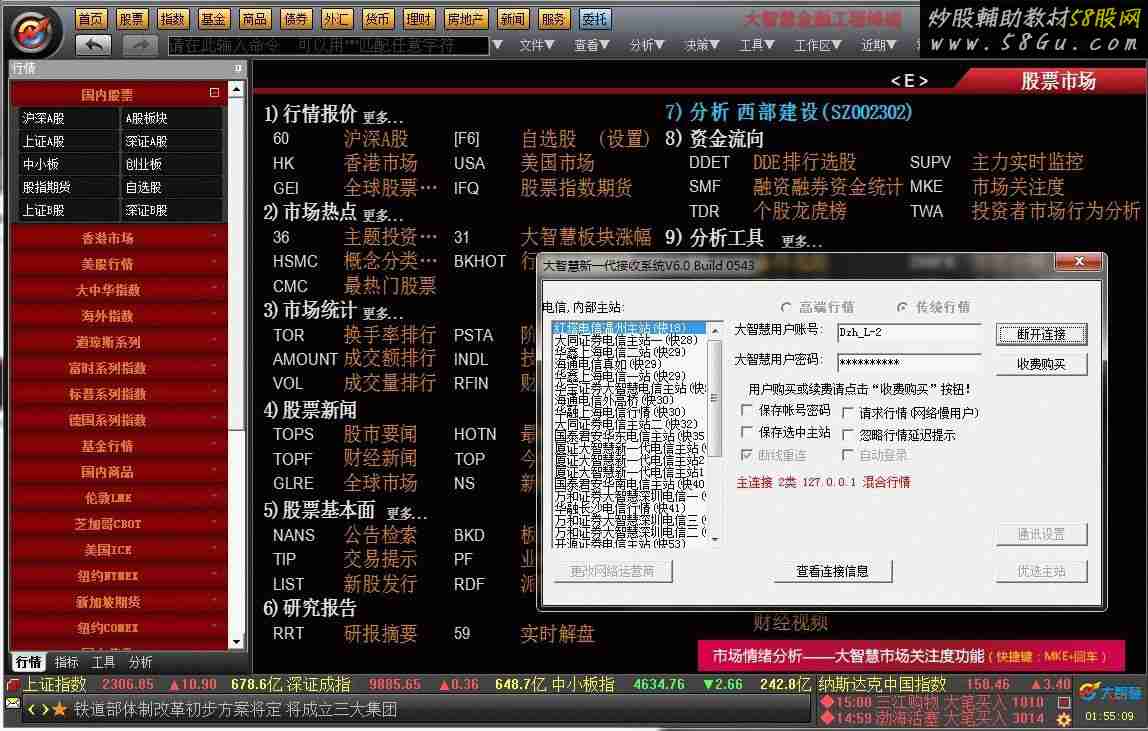Open the envelope message icon in status bar

12,703
